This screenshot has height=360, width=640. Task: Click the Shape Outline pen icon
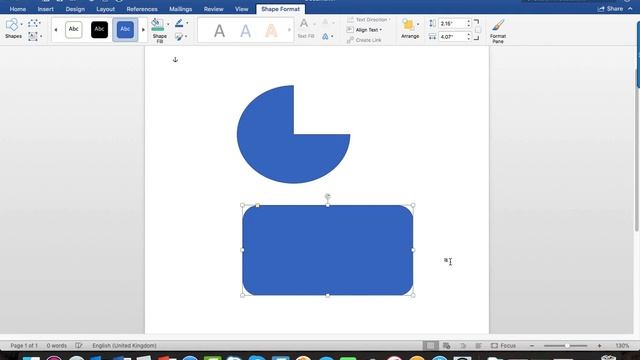[x=179, y=23]
